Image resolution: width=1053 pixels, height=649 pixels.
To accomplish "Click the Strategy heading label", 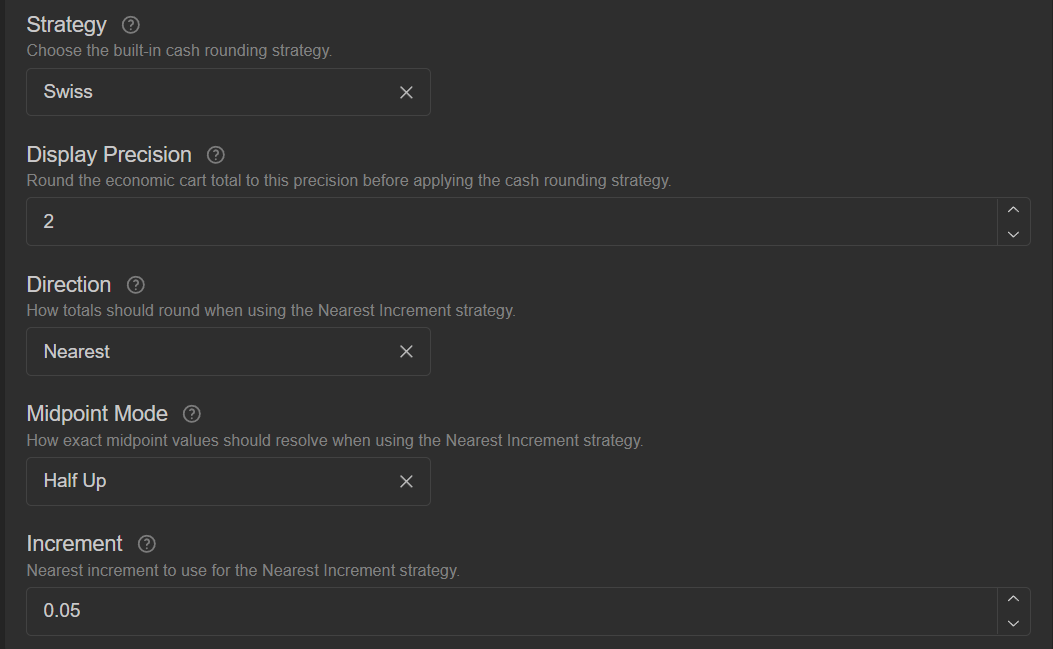I will pyautogui.click(x=66, y=25).
